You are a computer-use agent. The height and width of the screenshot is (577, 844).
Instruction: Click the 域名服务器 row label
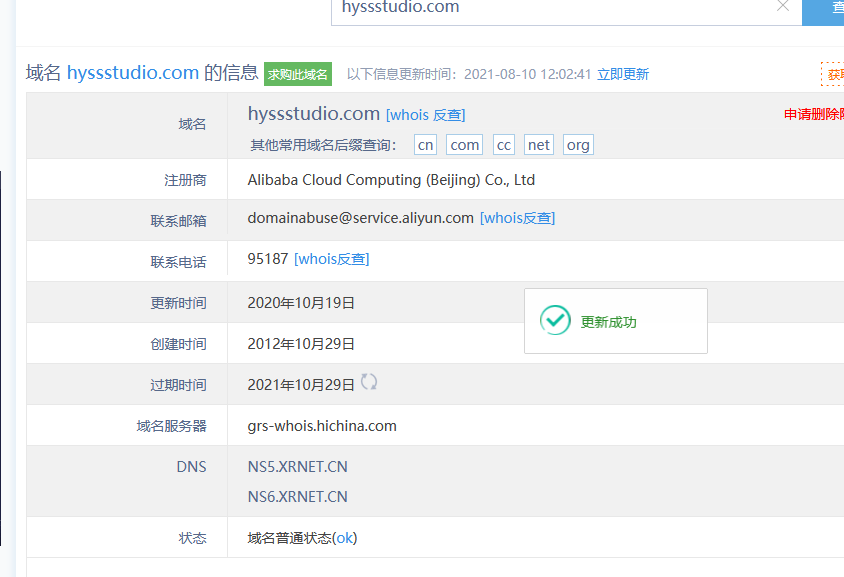(x=171, y=426)
